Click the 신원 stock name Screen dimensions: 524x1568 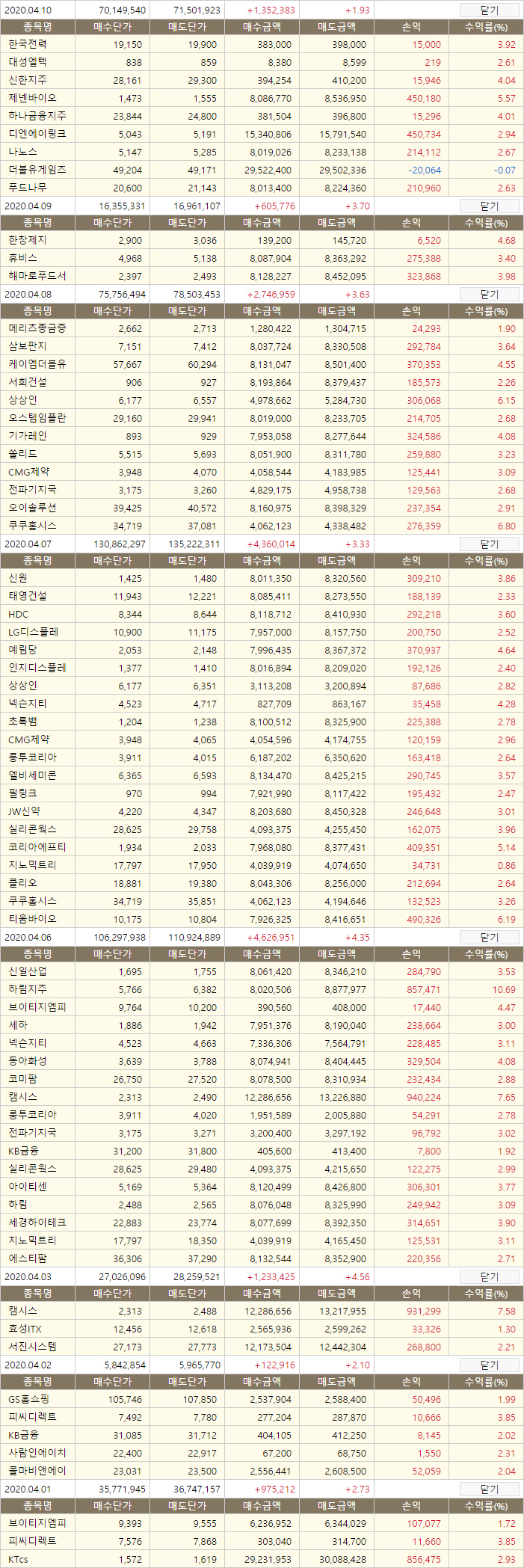click(18, 578)
